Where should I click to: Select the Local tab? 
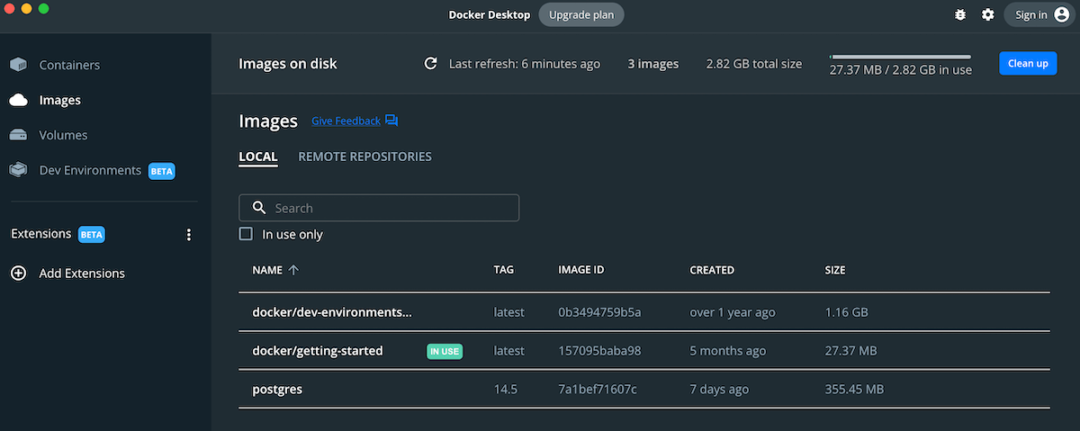[x=258, y=157]
